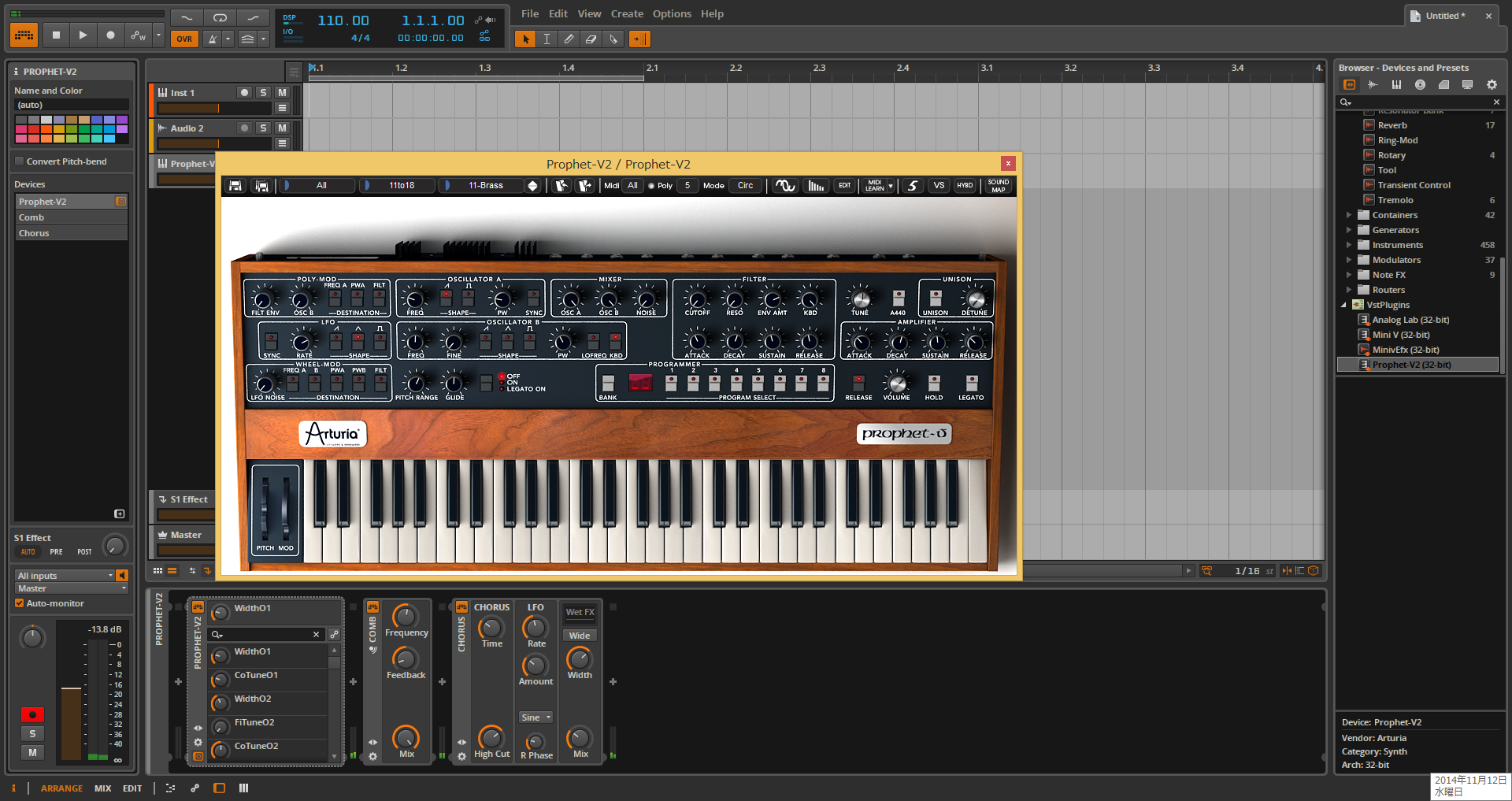Toggle the orange keyboard/clip launcher button
This screenshot has height=801, width=1512.
[24, 35]
